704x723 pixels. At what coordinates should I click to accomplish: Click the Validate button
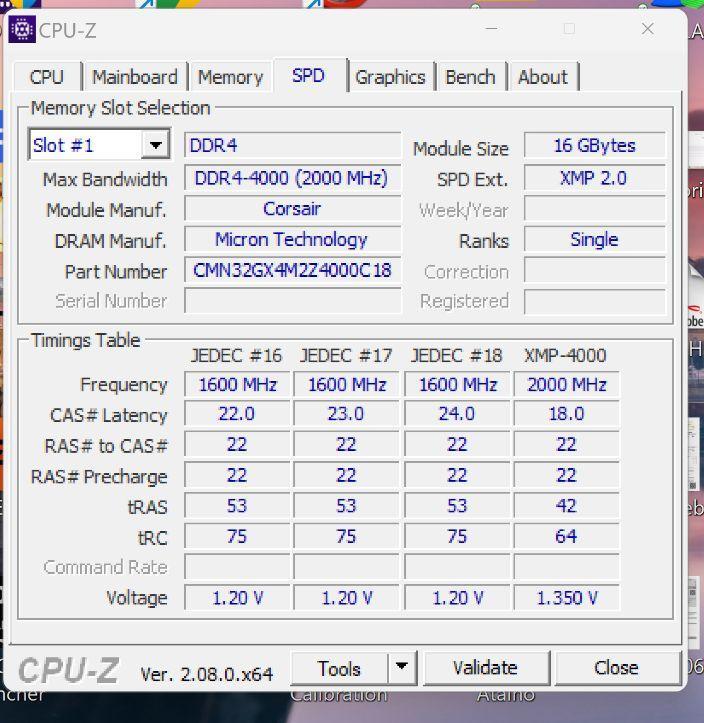[x=485, y=668]
